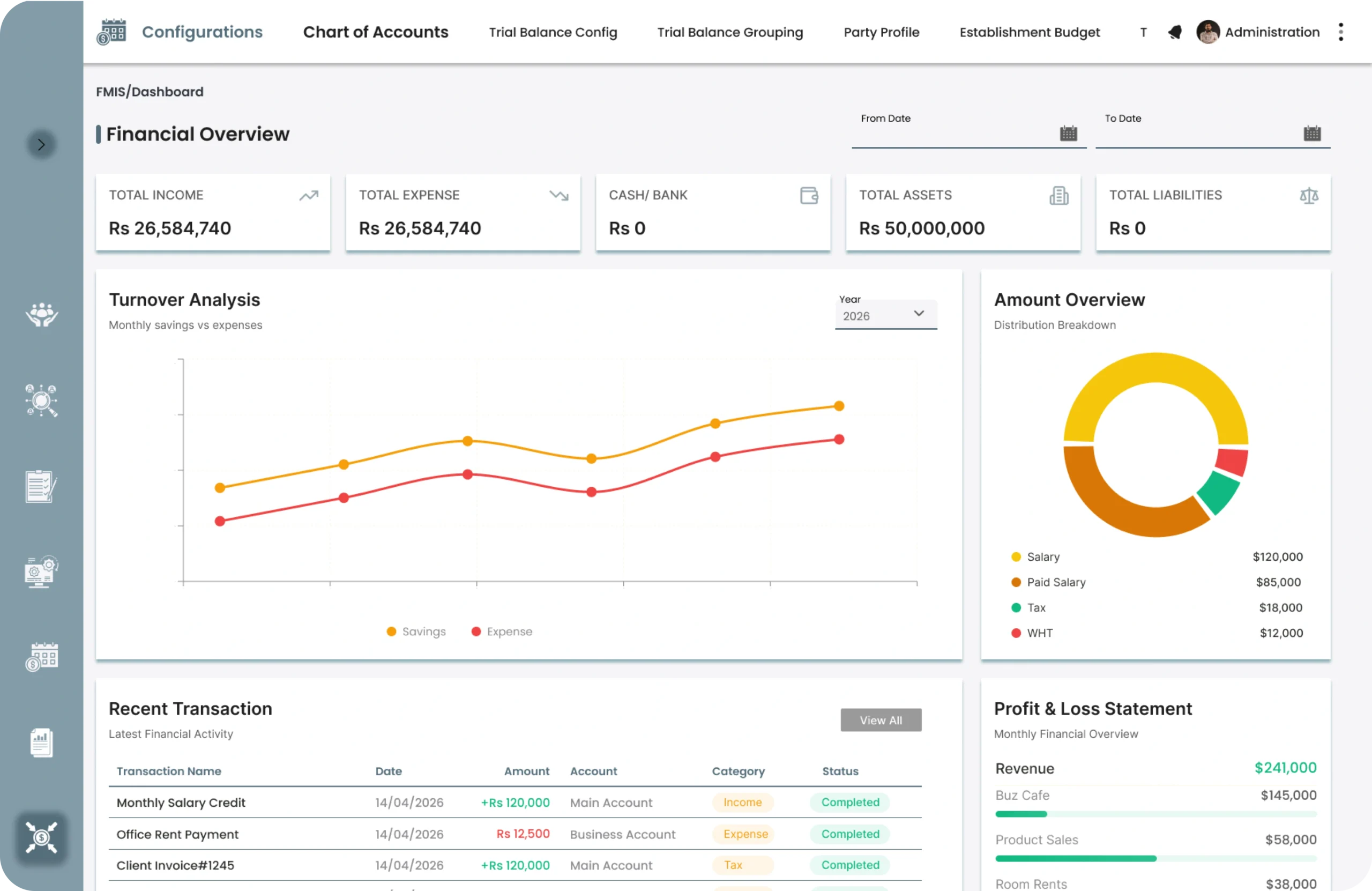The width and height of the screenshot is (1372, 891).
Task: Click into the From Date field
Action: [968, 134]
